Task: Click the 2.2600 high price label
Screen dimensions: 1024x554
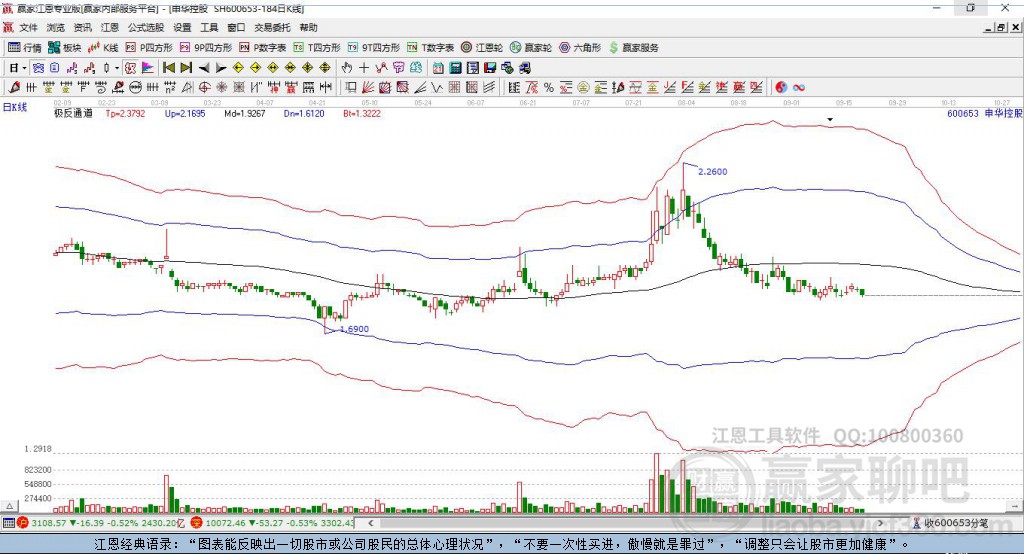Action: coord(712,171)
